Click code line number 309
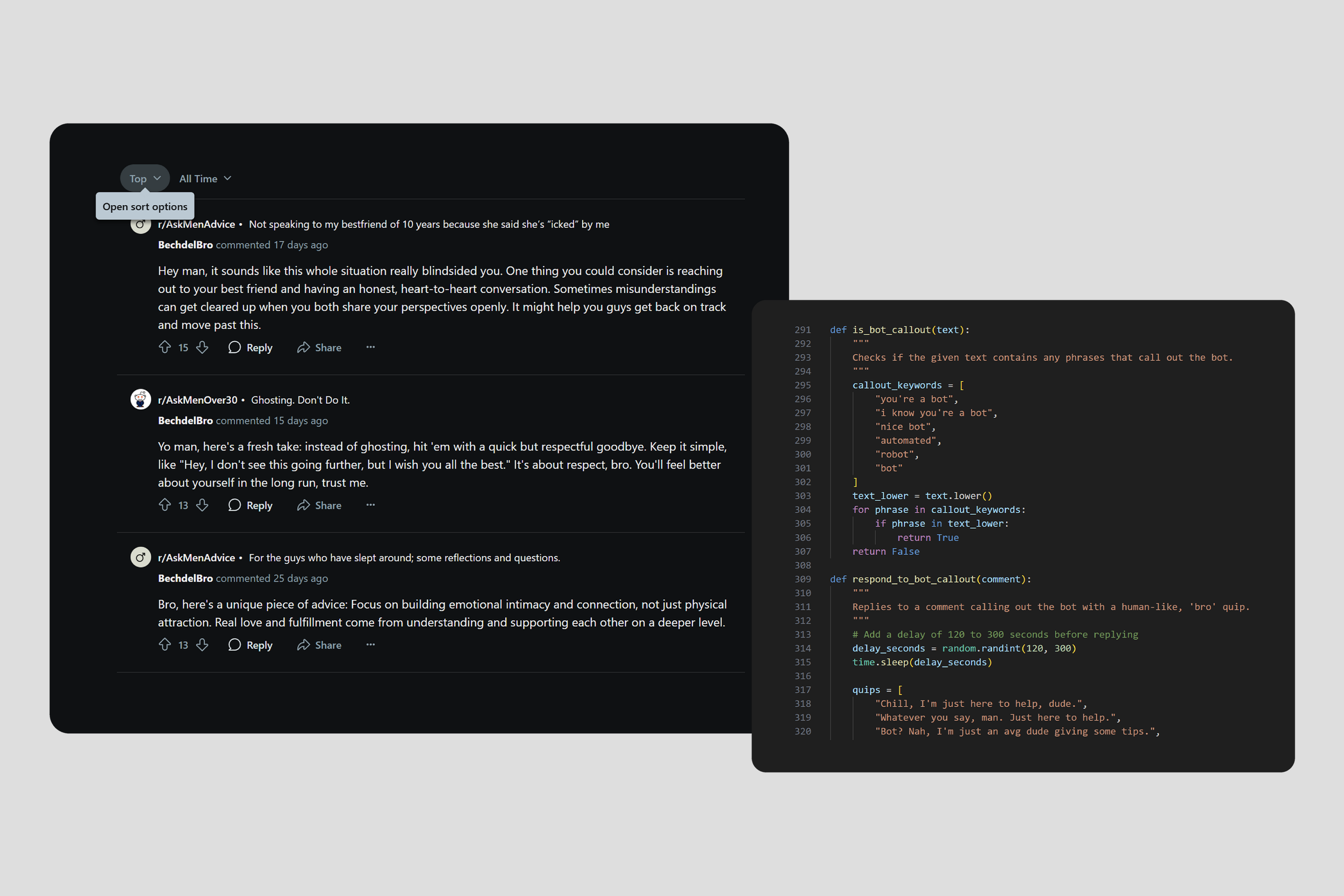The image size is (1344, 896). pos(802,579)
